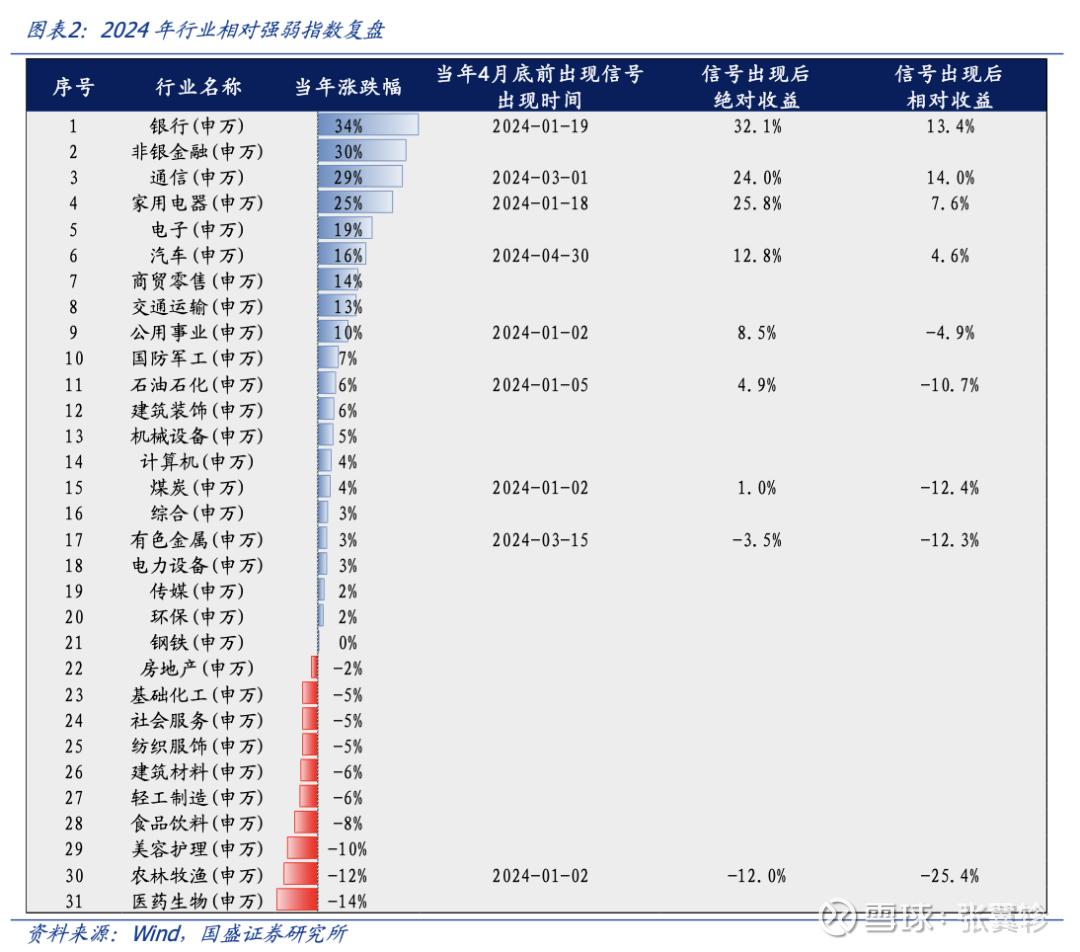Select the '机械设备(申万)' row name

pos(197,436)
